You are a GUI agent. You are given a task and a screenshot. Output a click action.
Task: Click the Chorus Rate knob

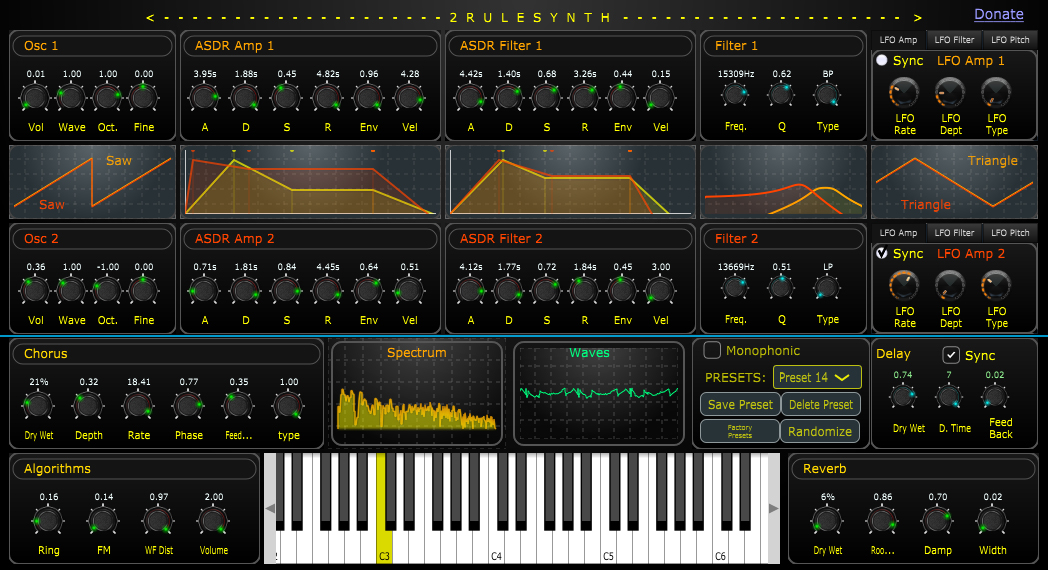click(x=138, y=406)
